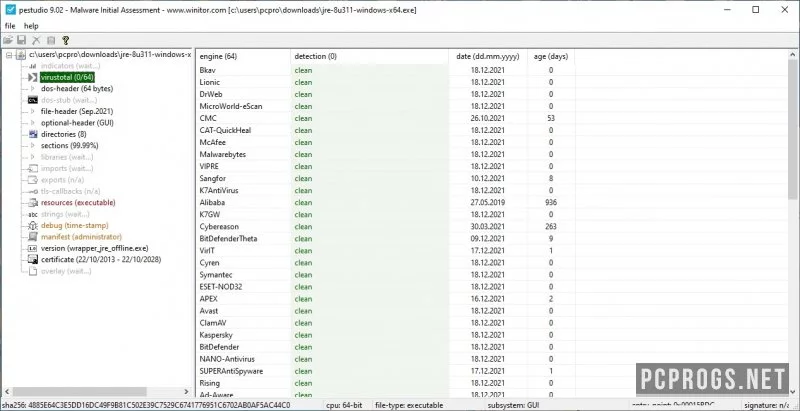Click cpu: 64-bit in status bar
This screenshot has width=800, height=411.
pyautogui.click(x=344, y=405)
